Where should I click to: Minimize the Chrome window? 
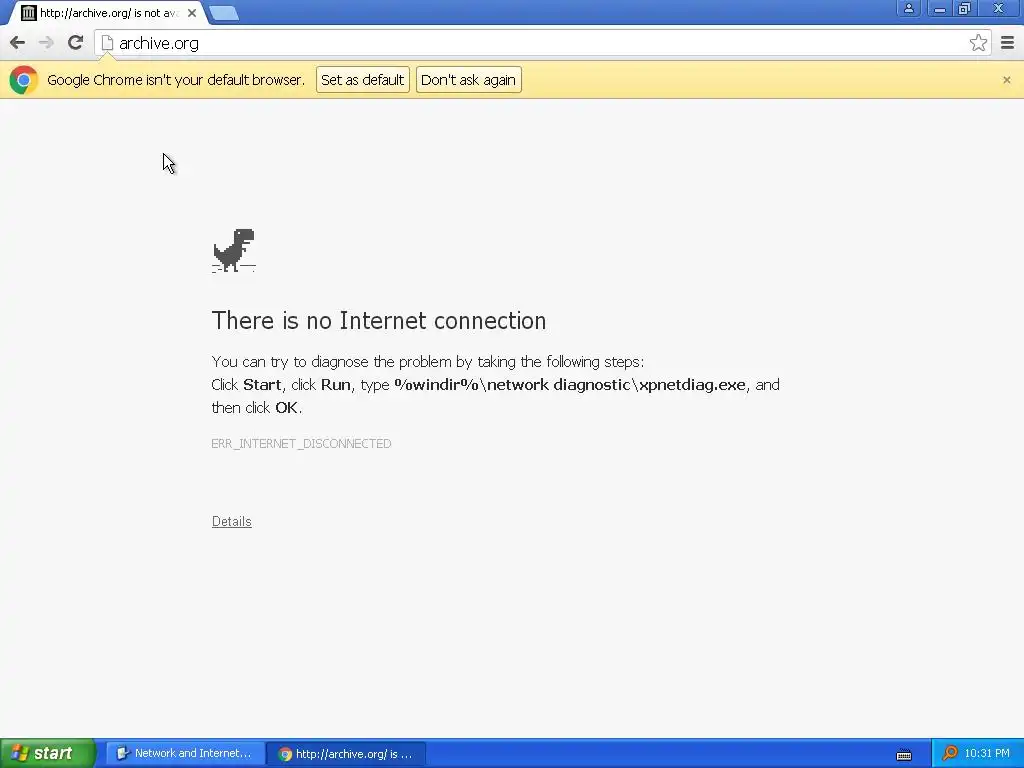[x=939, y=8]
